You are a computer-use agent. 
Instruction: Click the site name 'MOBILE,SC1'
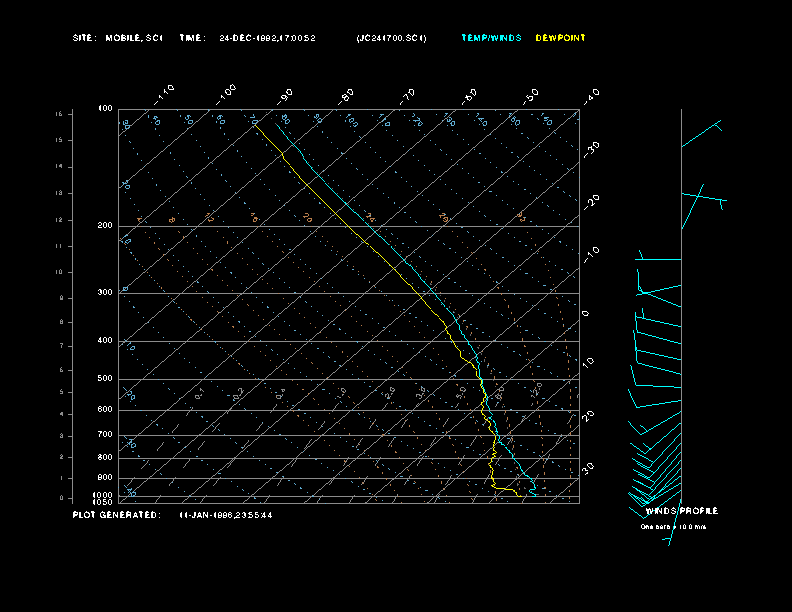(x=134, y=38)
